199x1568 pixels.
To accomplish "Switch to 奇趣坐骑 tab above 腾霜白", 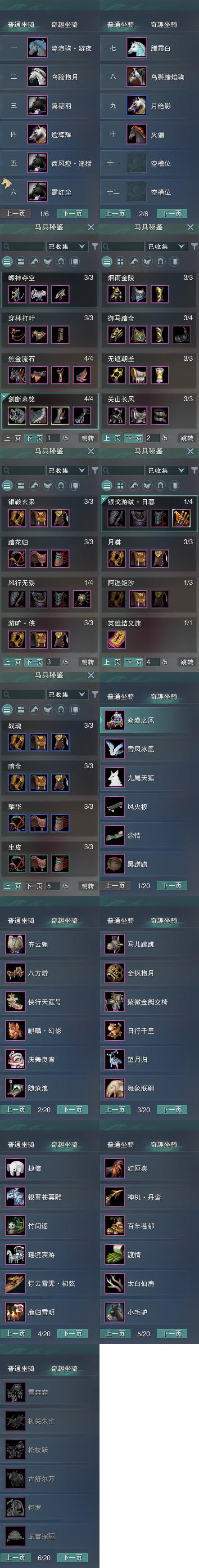I will [164, 25].
